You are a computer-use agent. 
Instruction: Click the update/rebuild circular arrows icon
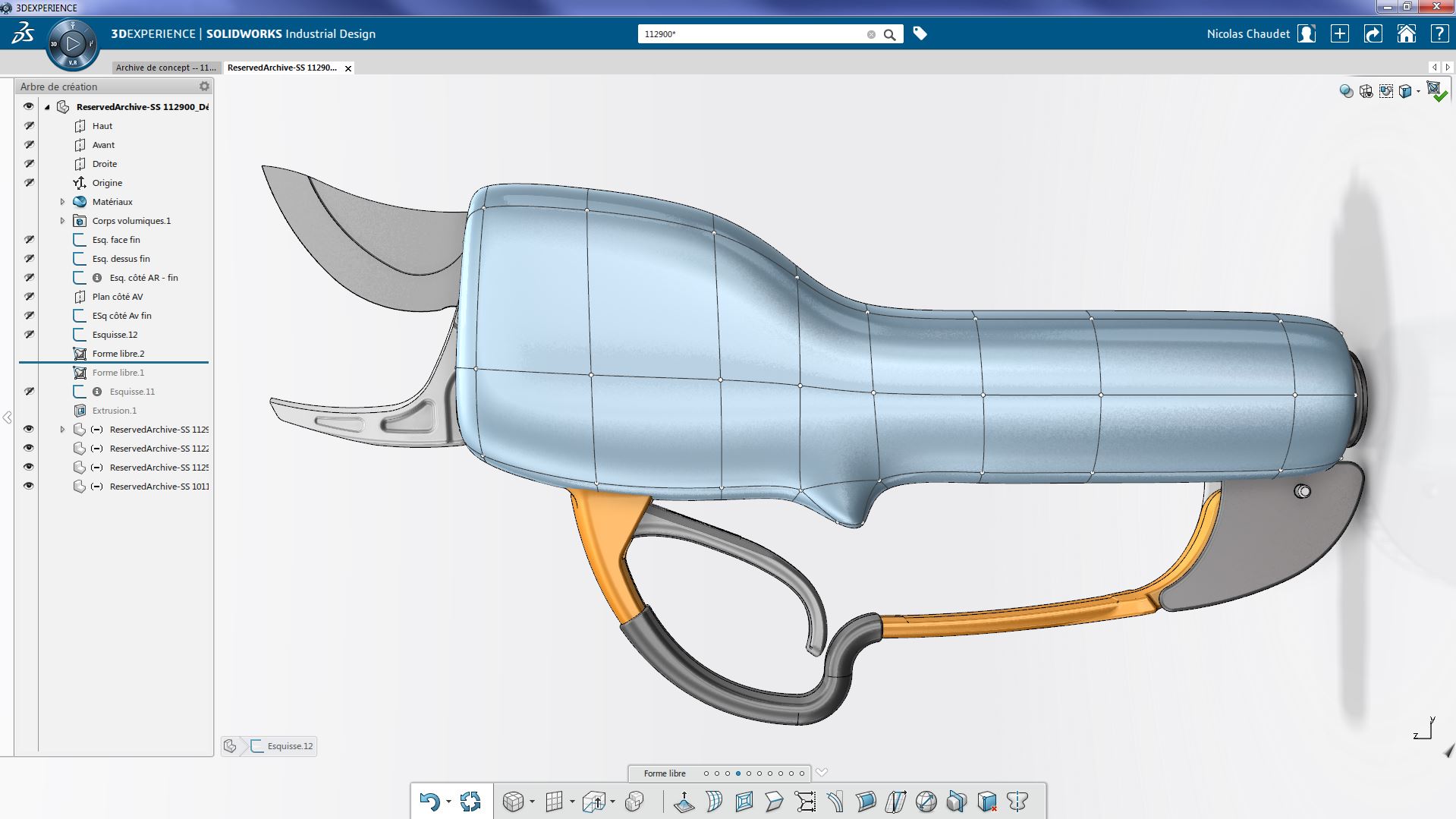click(470, 802)
